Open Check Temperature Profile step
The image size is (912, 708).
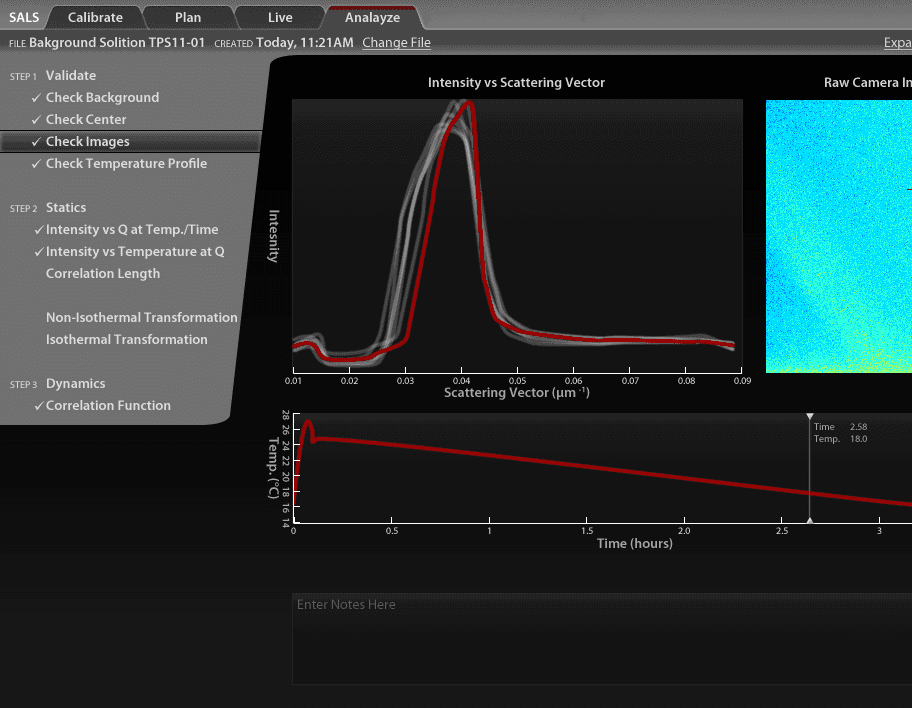tap(126, 163)
